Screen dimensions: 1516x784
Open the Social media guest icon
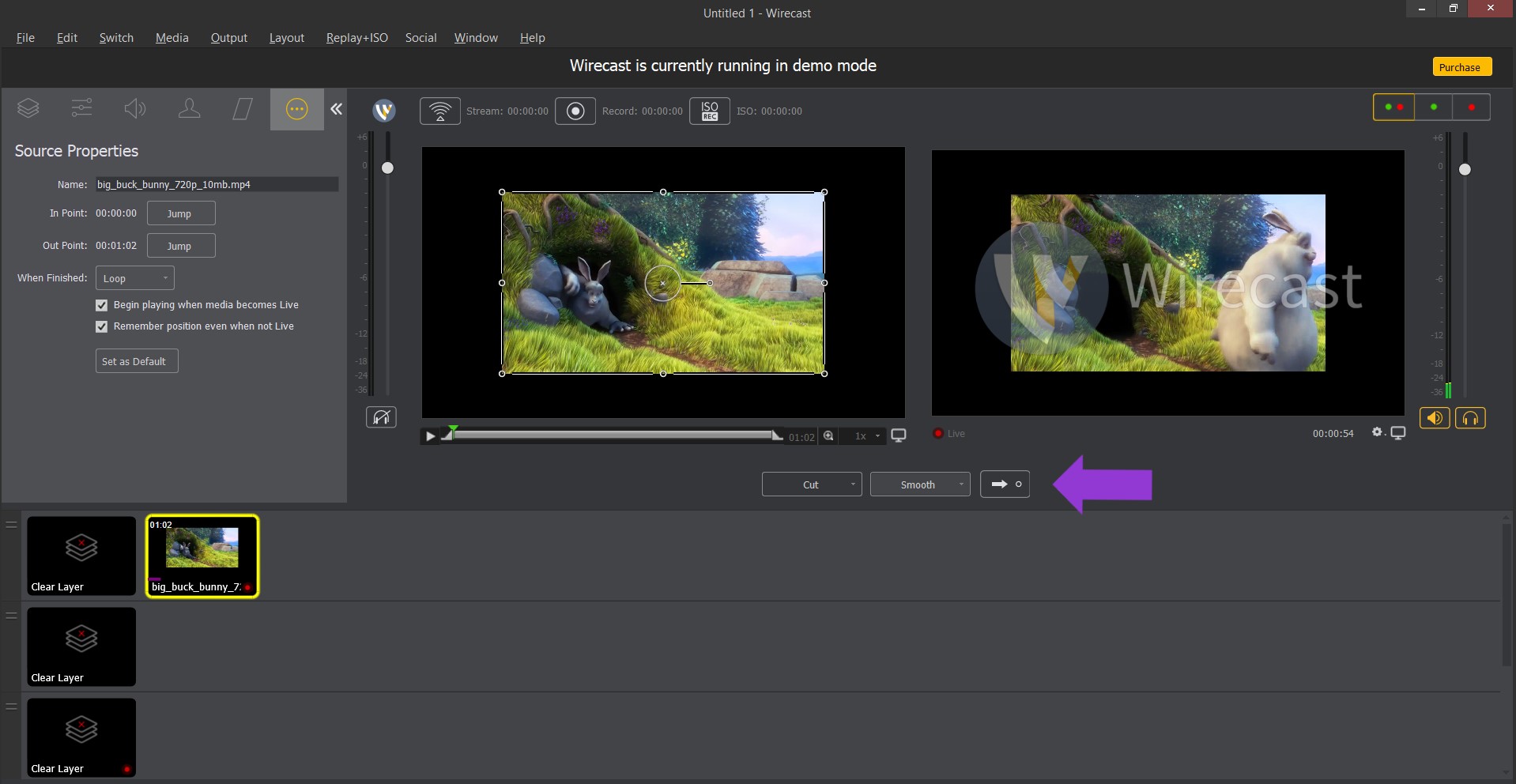click(x=188, y=108)
